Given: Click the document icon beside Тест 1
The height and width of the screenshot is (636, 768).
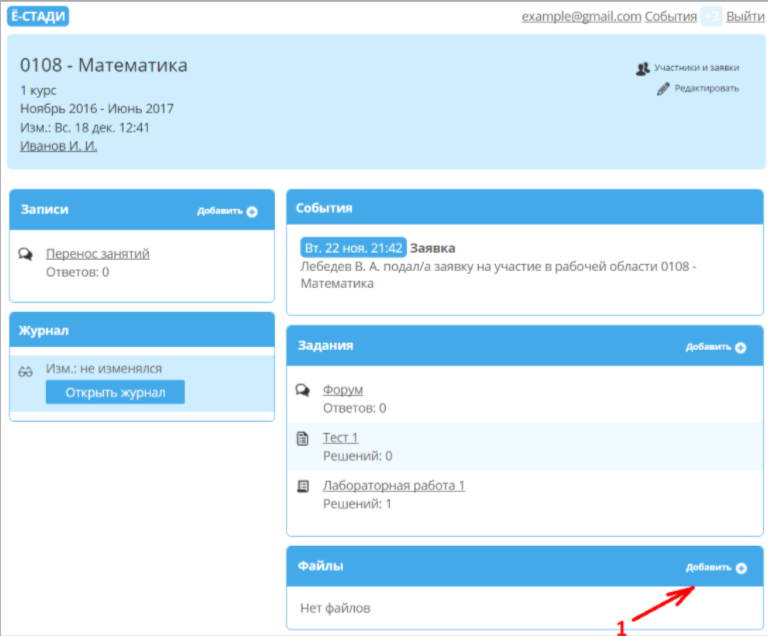Looking at the screenshot, I should pos(303,439).
